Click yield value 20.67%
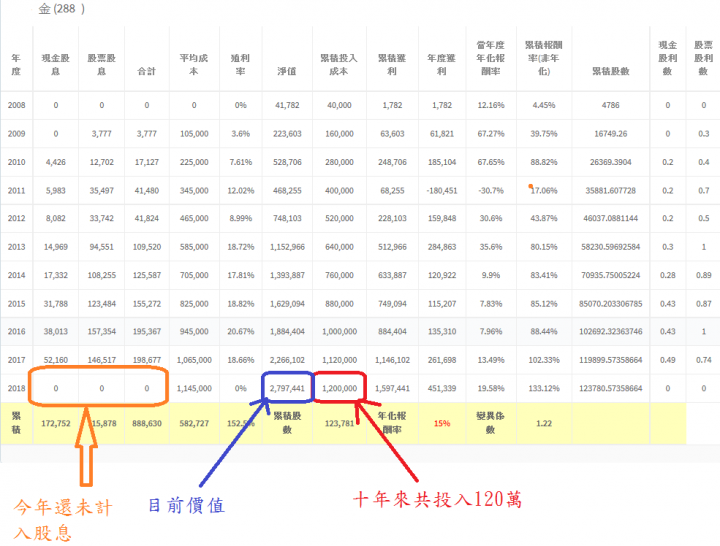This screenshot has width=720, height=546. (241, 332)
